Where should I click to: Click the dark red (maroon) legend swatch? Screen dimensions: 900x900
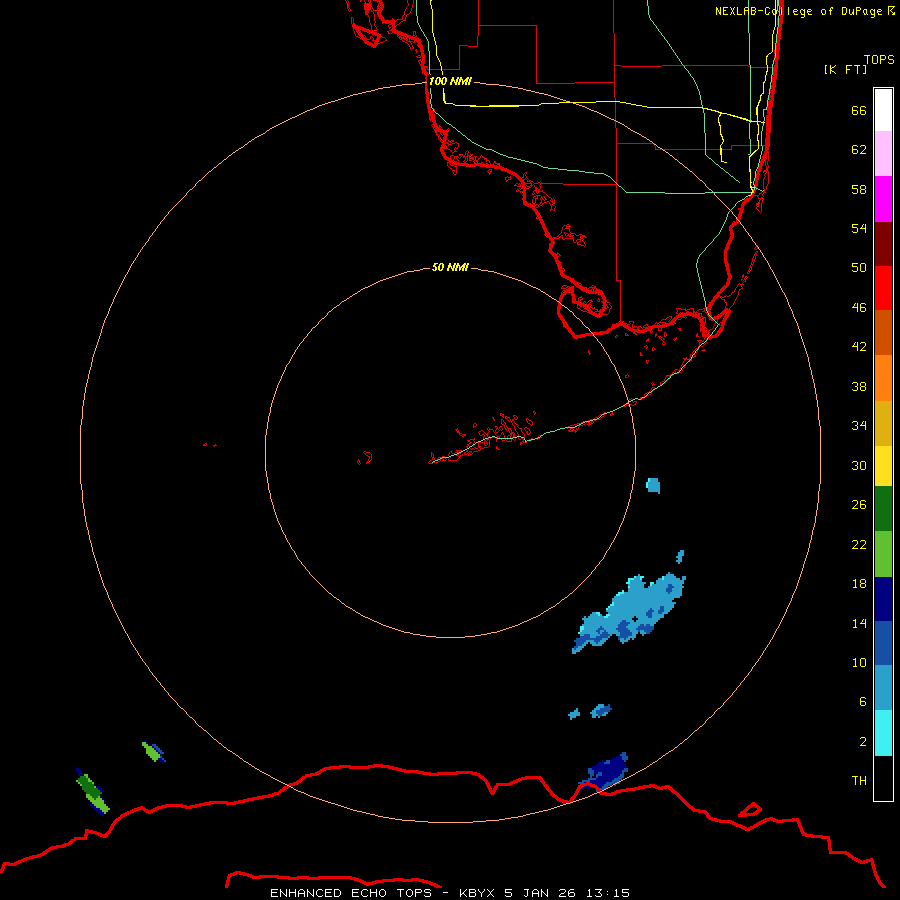click(883, 243)
